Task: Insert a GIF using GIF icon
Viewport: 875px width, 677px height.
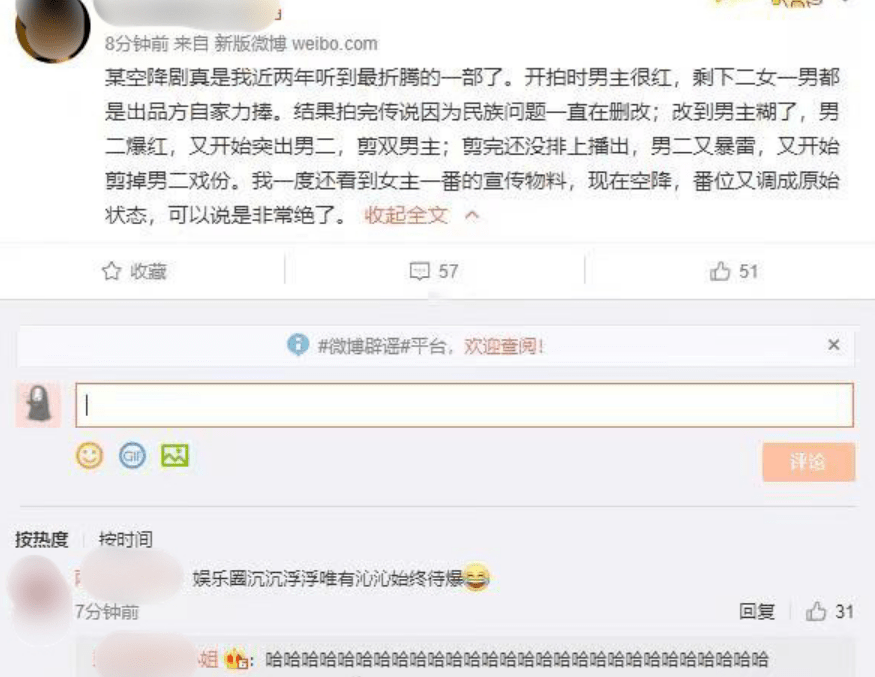Action: click(x=132, y=455)
